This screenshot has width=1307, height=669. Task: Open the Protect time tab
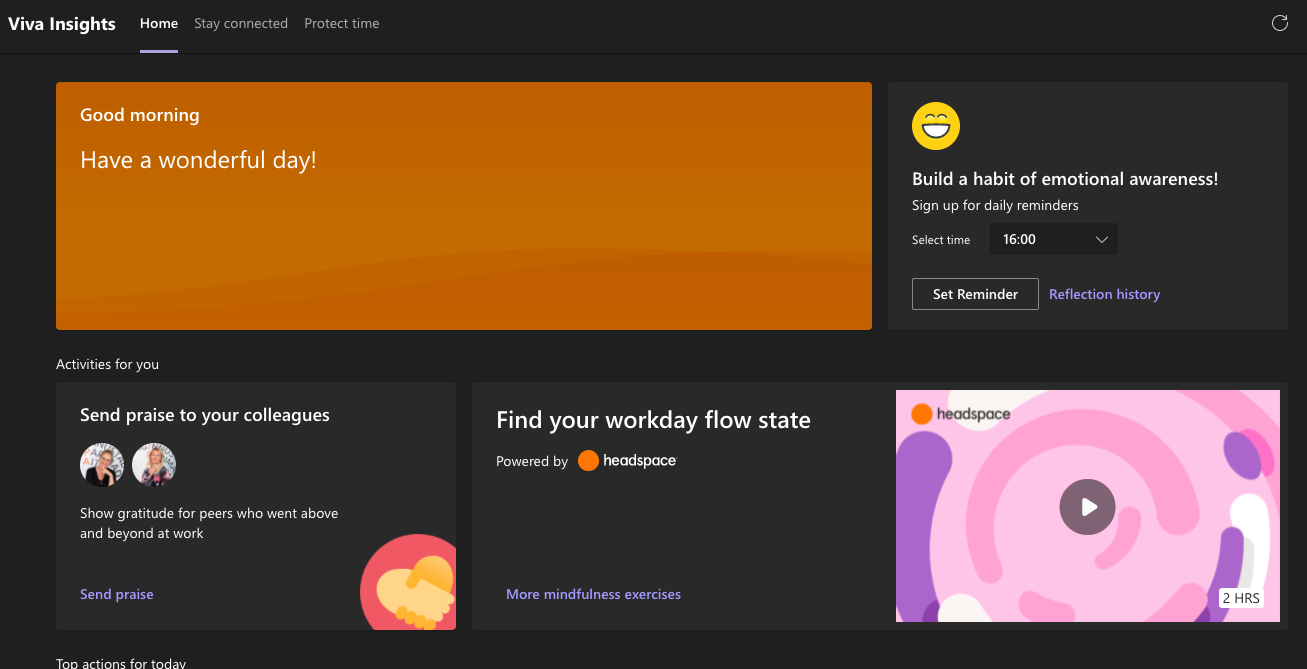[342, 24]
